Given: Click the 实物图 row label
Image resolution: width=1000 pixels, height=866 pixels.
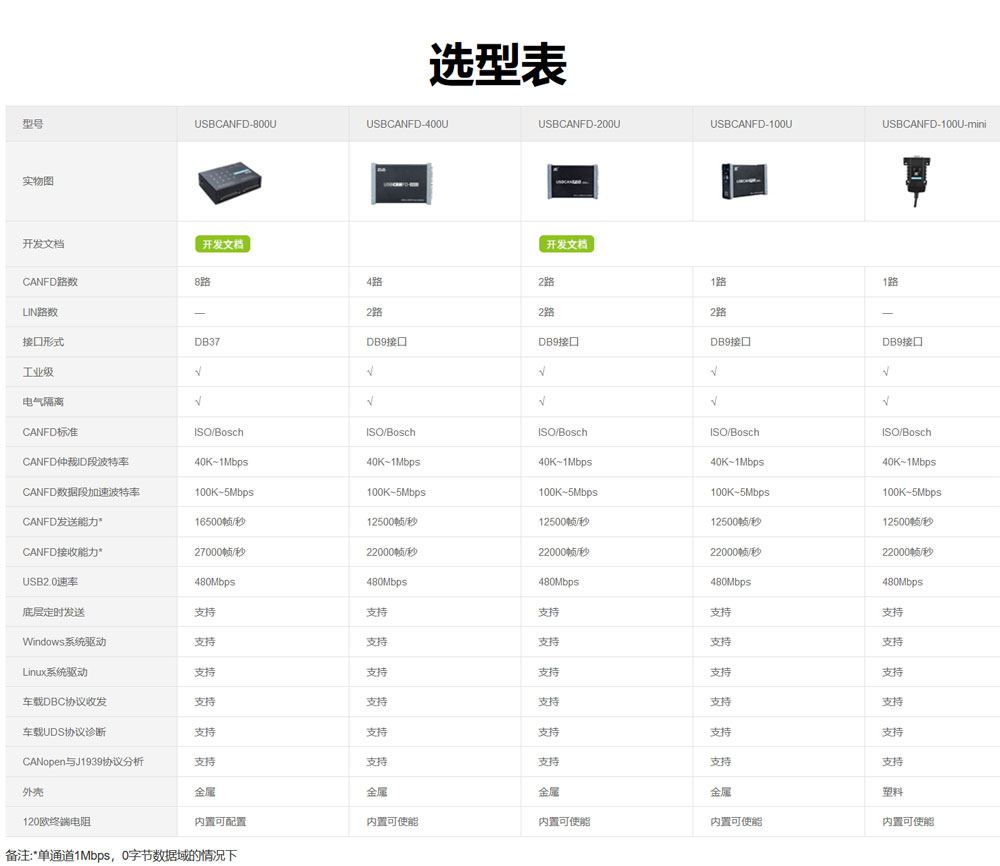Looking at the screenshot, I should tap(38, 181).
